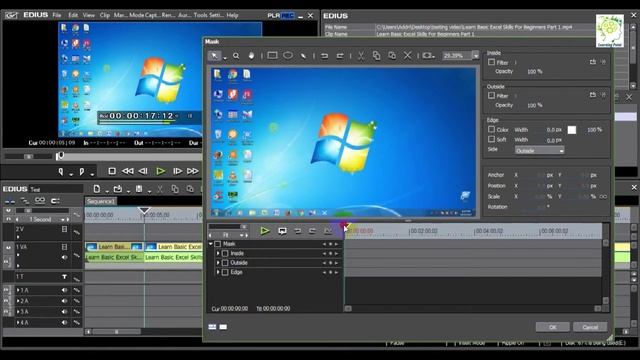
Task: Click the paste icon in Mask toolbar
Action: click(392, 56)
